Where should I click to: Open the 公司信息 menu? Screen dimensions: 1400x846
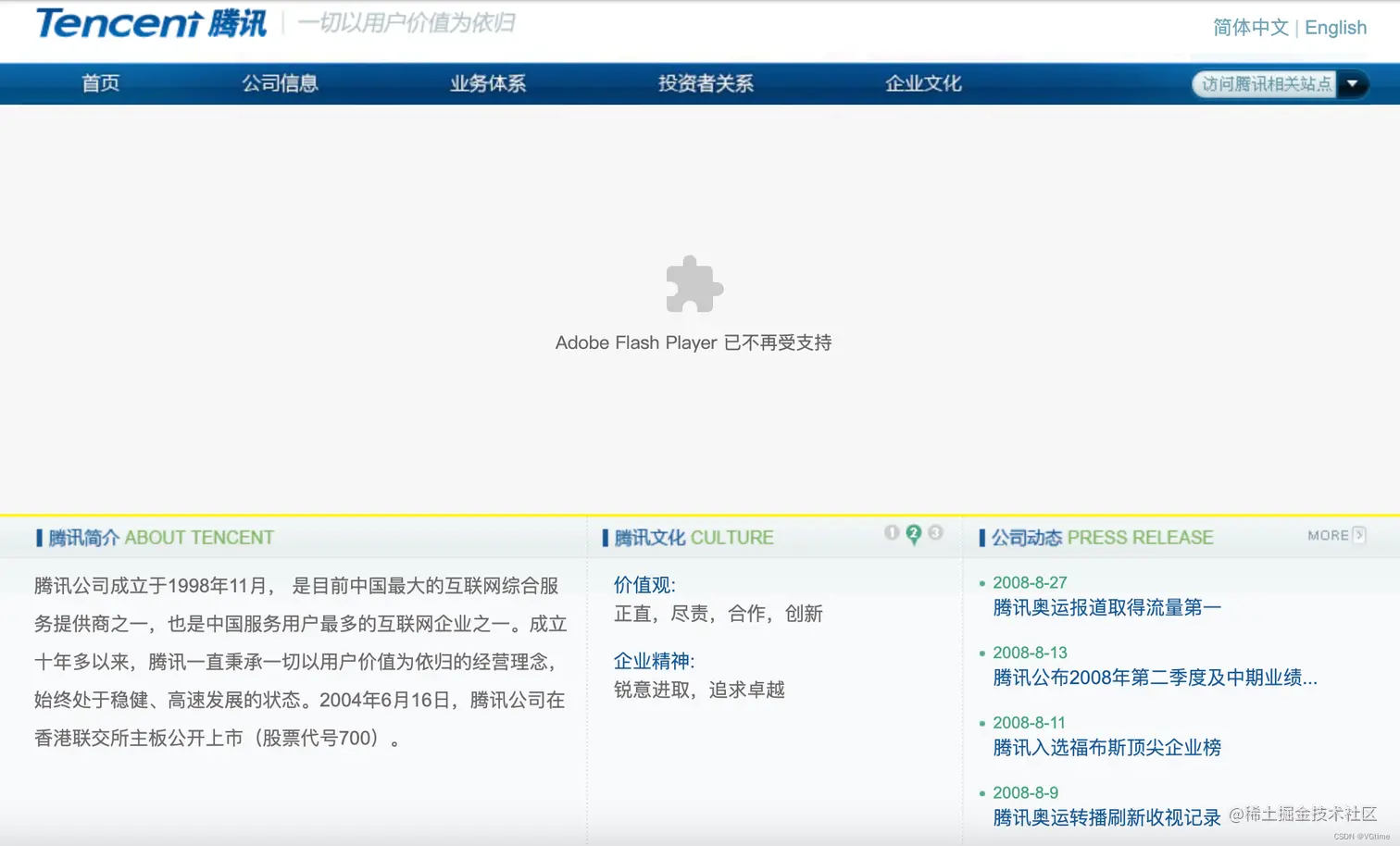point(280,83)
